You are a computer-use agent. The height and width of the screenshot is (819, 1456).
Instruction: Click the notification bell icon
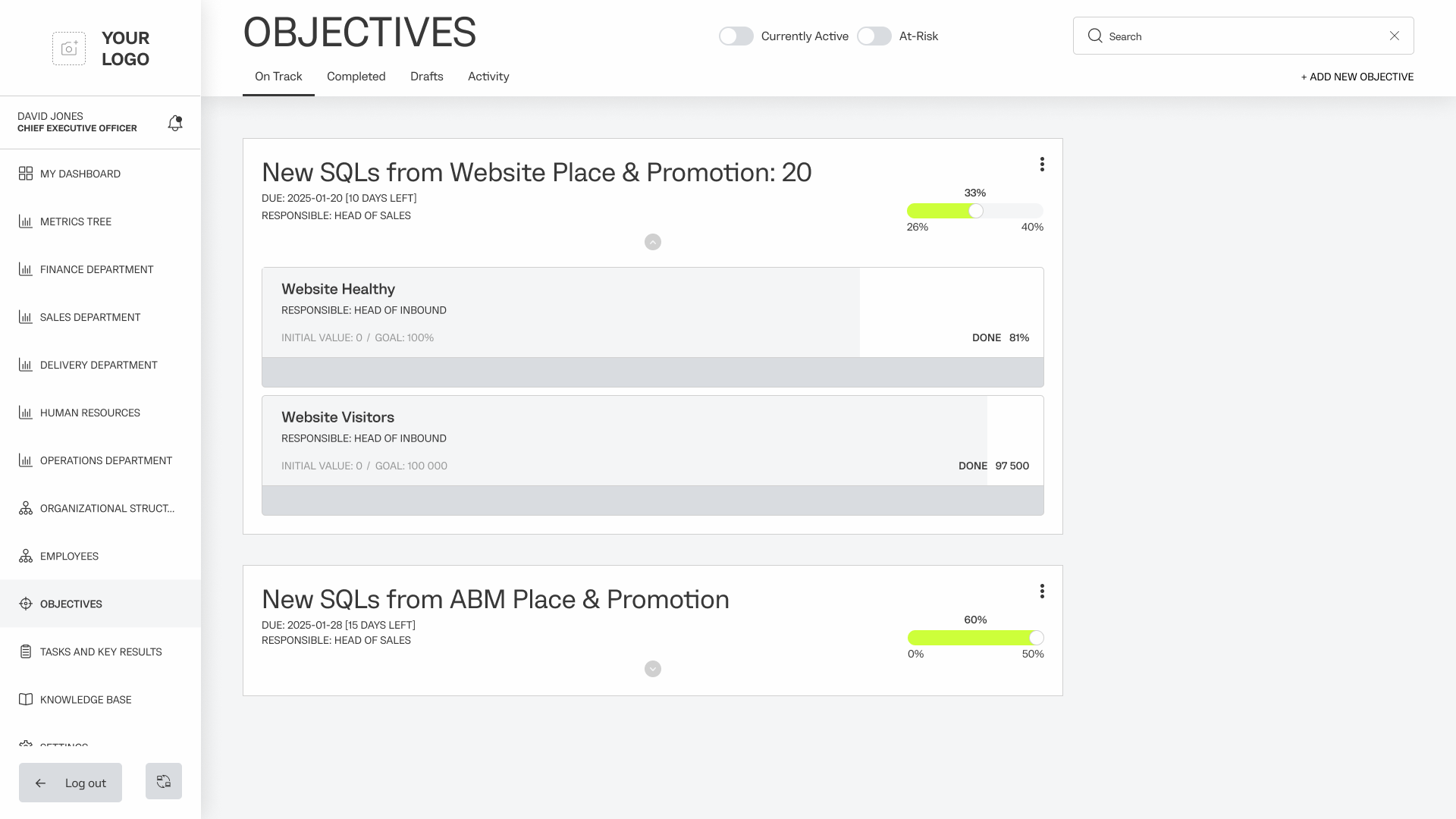pos(175,123)
